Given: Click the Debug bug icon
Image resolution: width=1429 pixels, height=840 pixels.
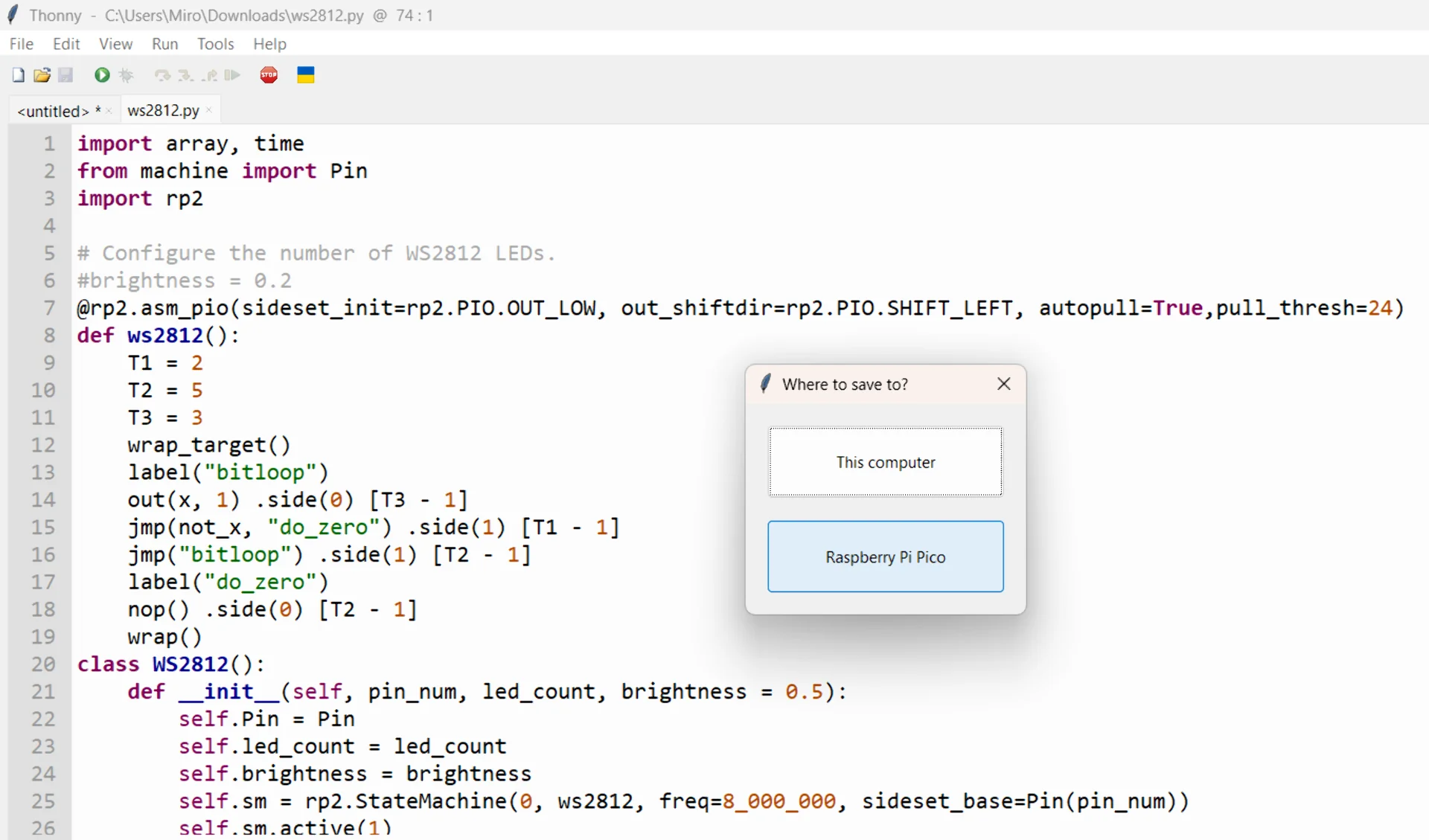Looking at the screenshot, I should 126,75.
